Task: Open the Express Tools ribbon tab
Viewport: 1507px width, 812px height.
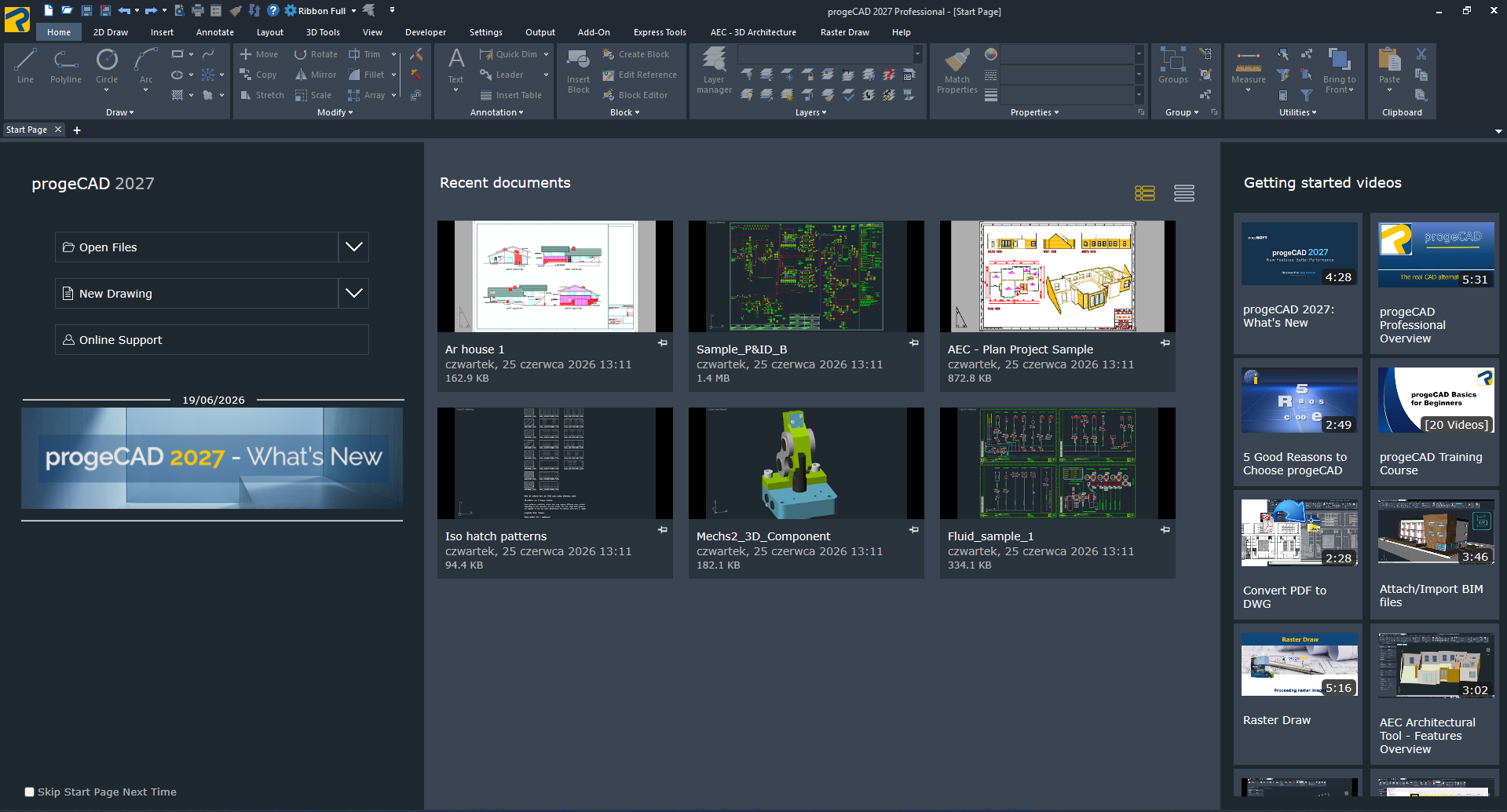Action: (x=660, y=32)
